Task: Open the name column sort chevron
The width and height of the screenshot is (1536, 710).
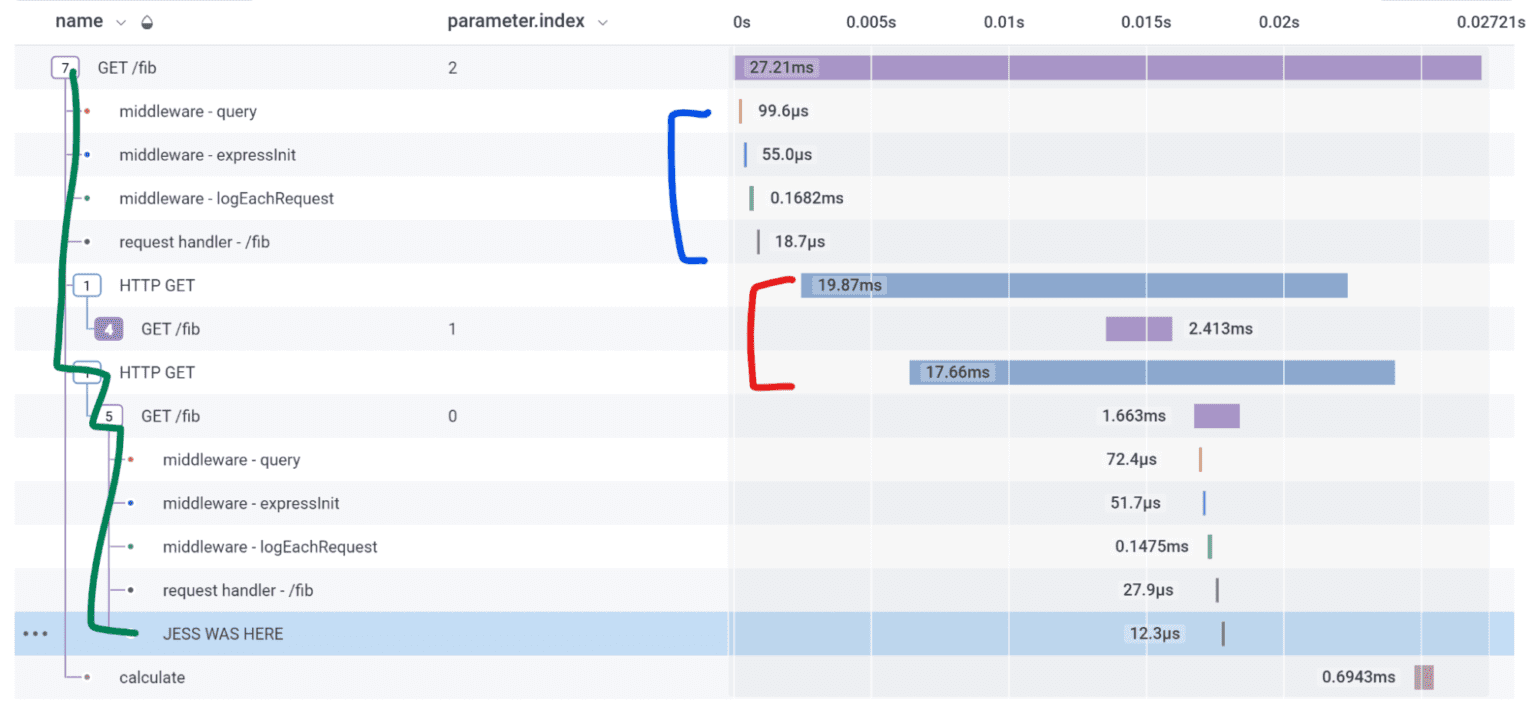Action: (122, 22)
